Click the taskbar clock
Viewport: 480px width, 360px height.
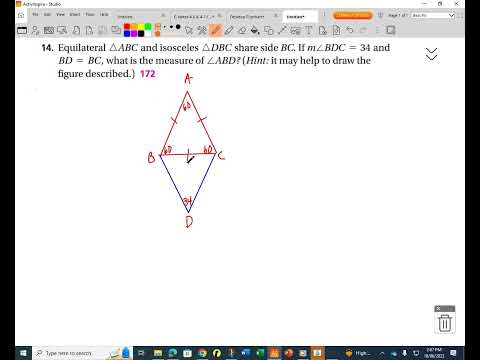pos(433,353)
